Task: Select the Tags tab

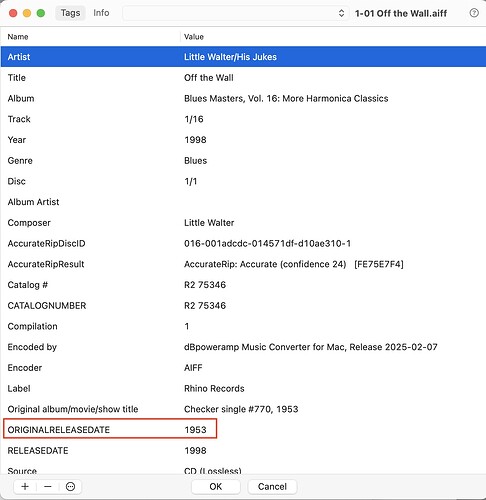Action: point(70,13)
